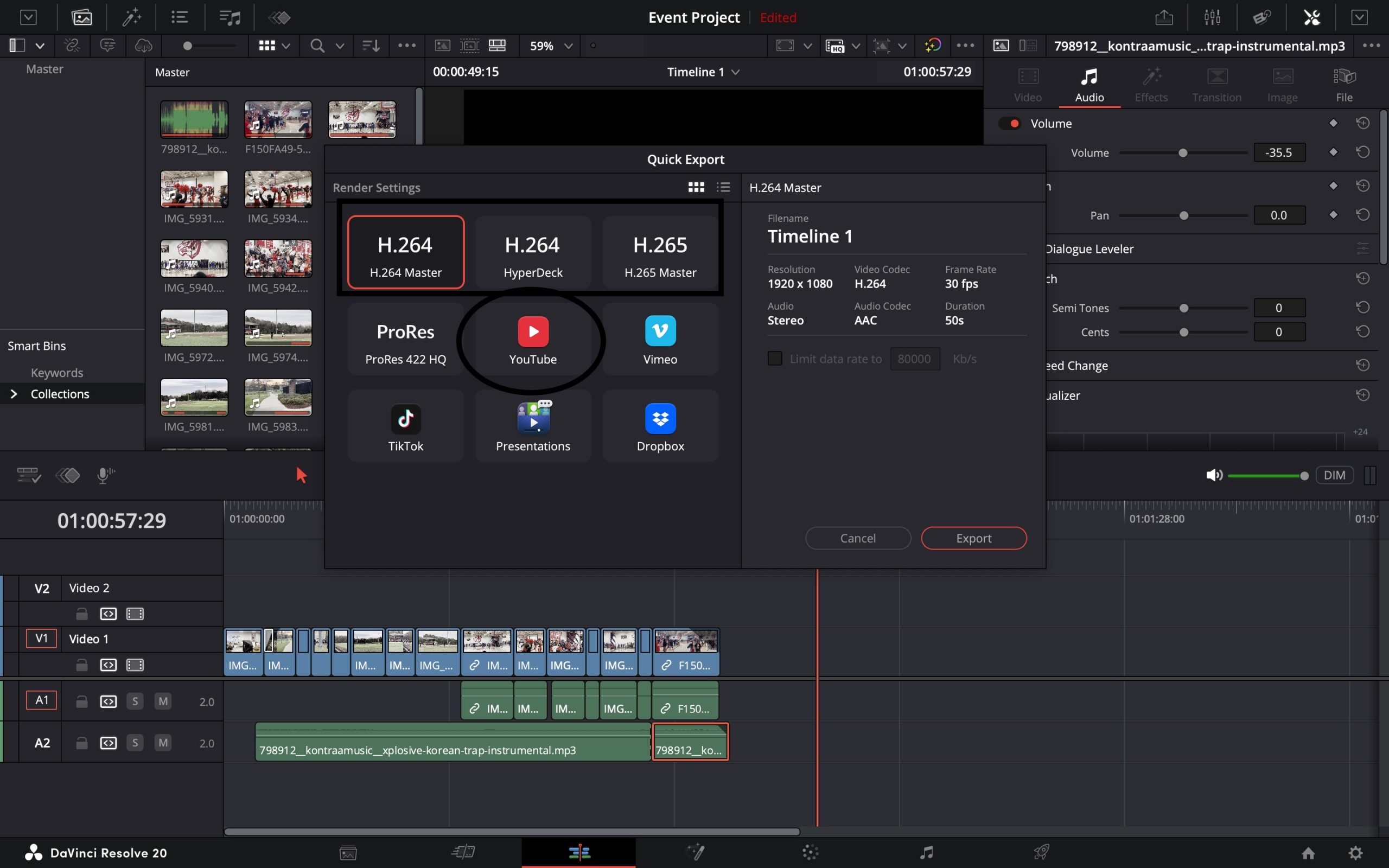
Task: Enable Limit data rate checkbox
Action: click(775, 359)
